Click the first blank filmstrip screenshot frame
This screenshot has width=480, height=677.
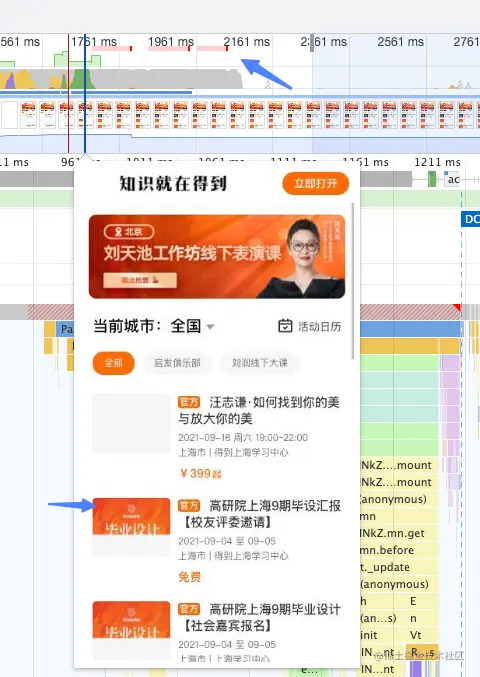[x=9, y=114]
